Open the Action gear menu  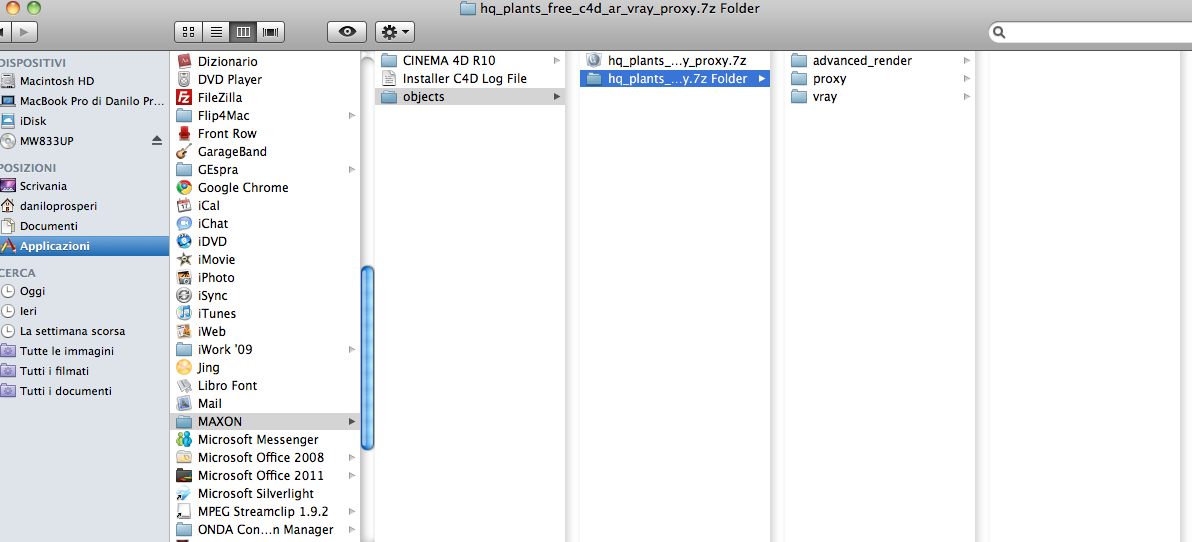(x=395, y=32)
